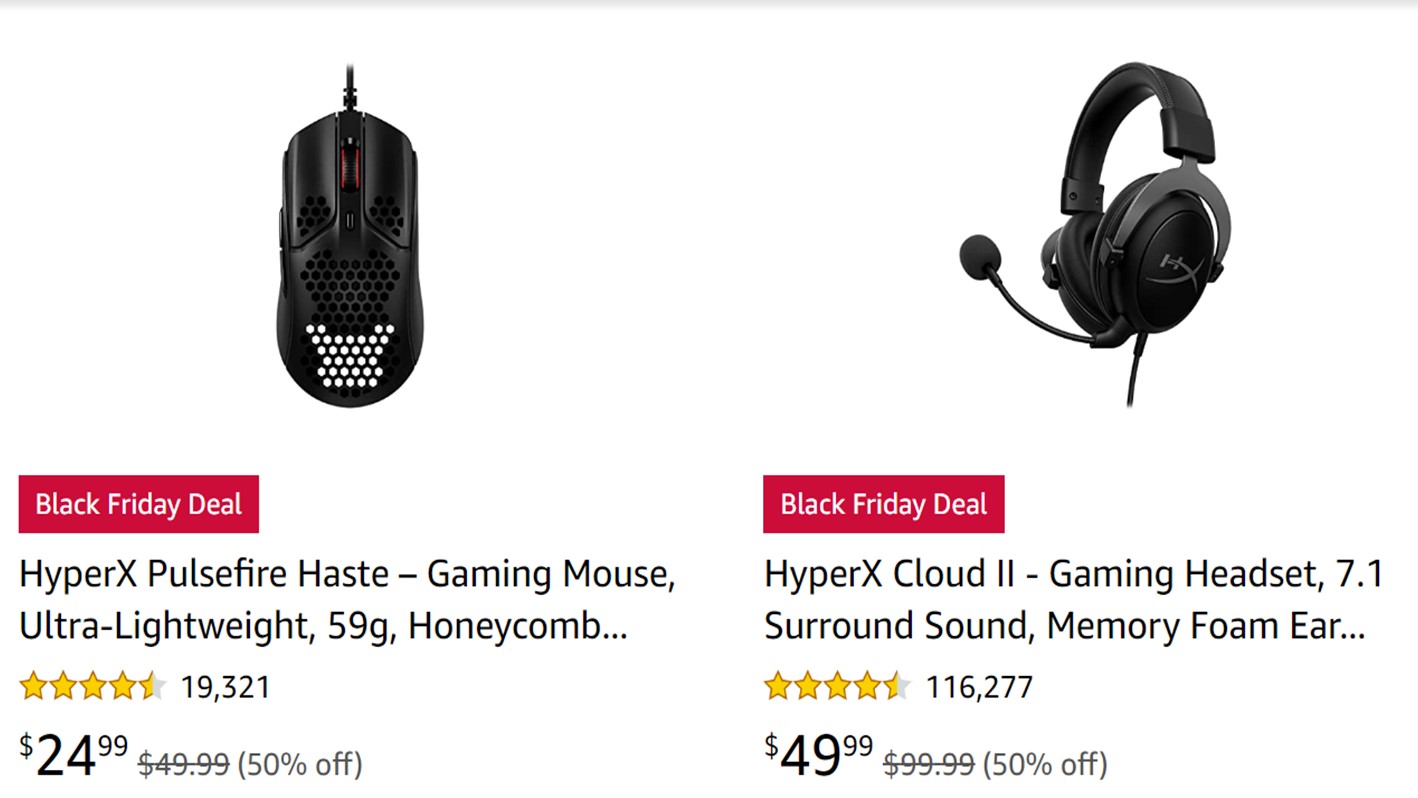Open the HyperX Pulsefire Haste mouse product image

click(x=349, y=240)
